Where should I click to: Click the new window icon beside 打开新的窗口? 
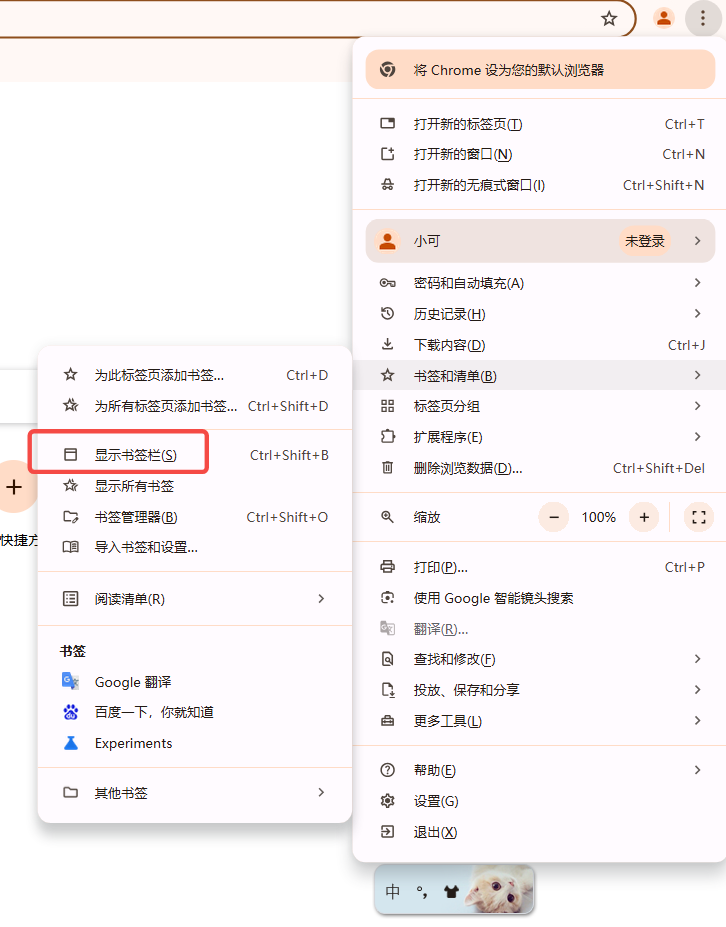tap(387, 154)
